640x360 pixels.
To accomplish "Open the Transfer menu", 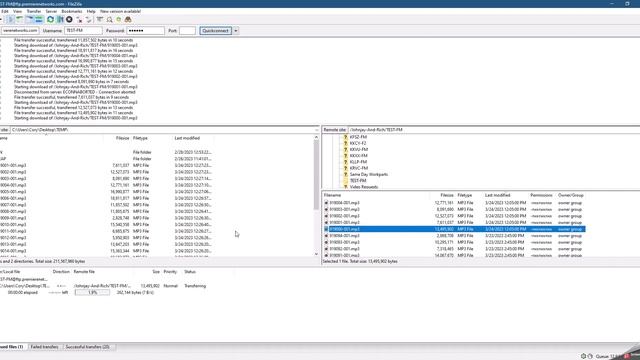I will click(x=34, y=11).
